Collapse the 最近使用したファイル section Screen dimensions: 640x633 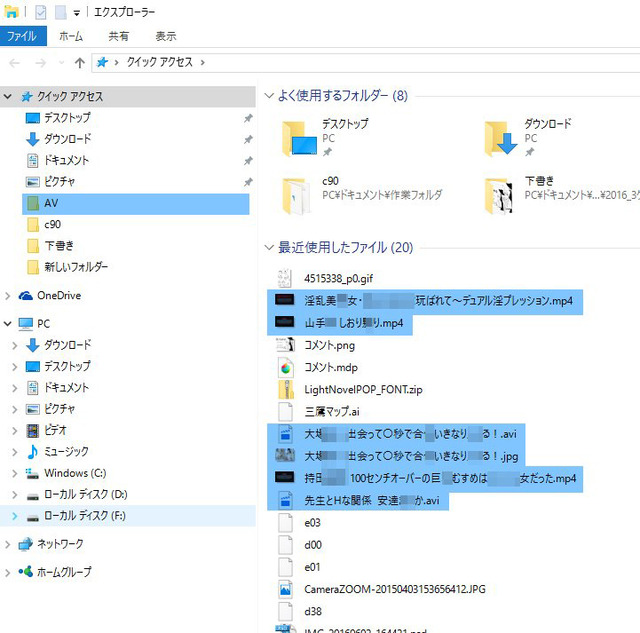(x=269, y=247)
